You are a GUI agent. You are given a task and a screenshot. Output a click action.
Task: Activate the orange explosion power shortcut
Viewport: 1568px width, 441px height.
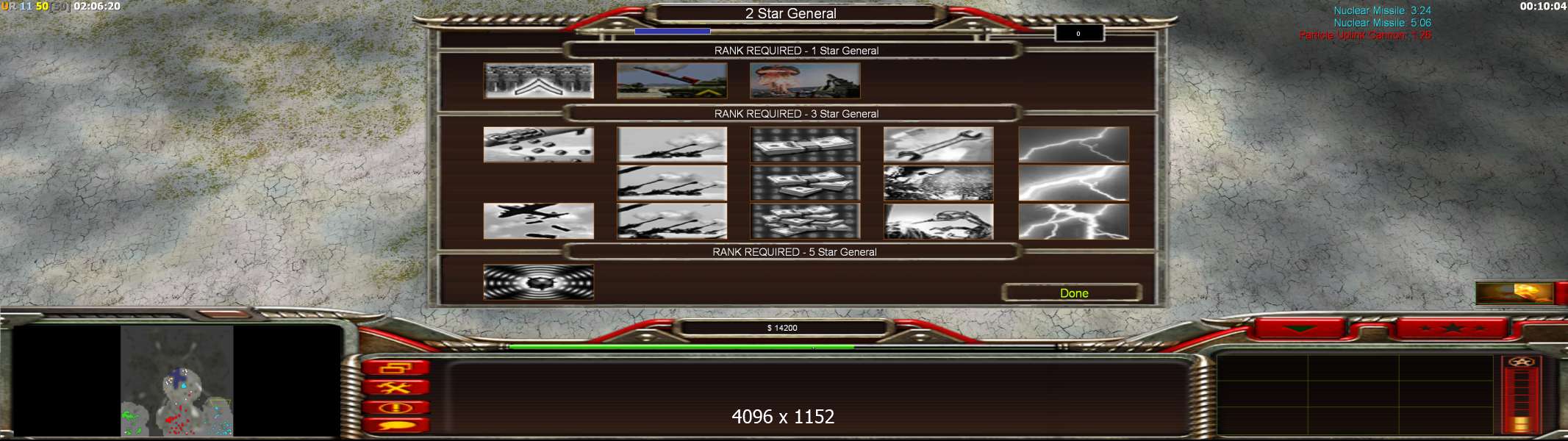tap(1515, 293)
